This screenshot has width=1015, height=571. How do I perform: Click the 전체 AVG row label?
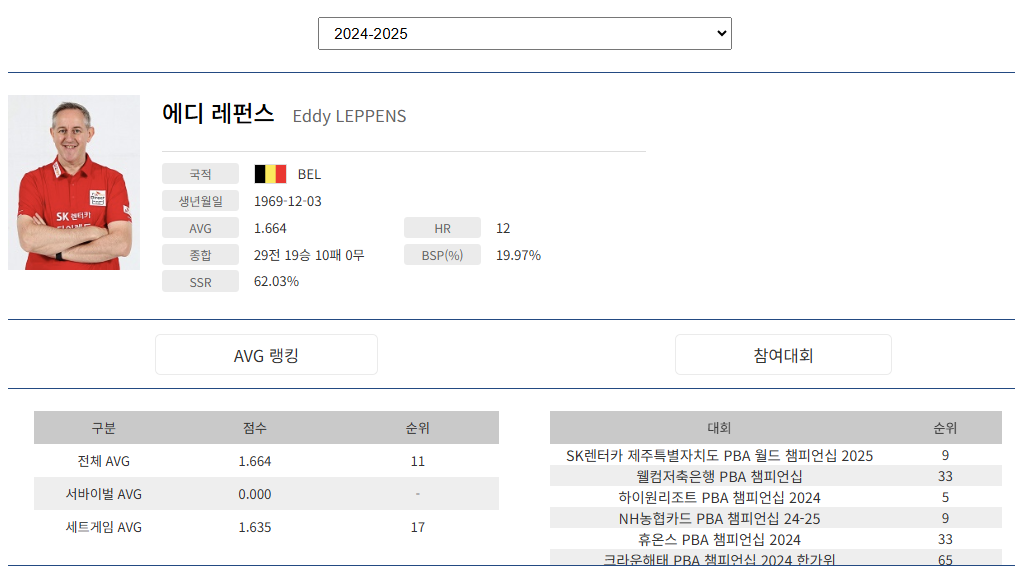104,461
